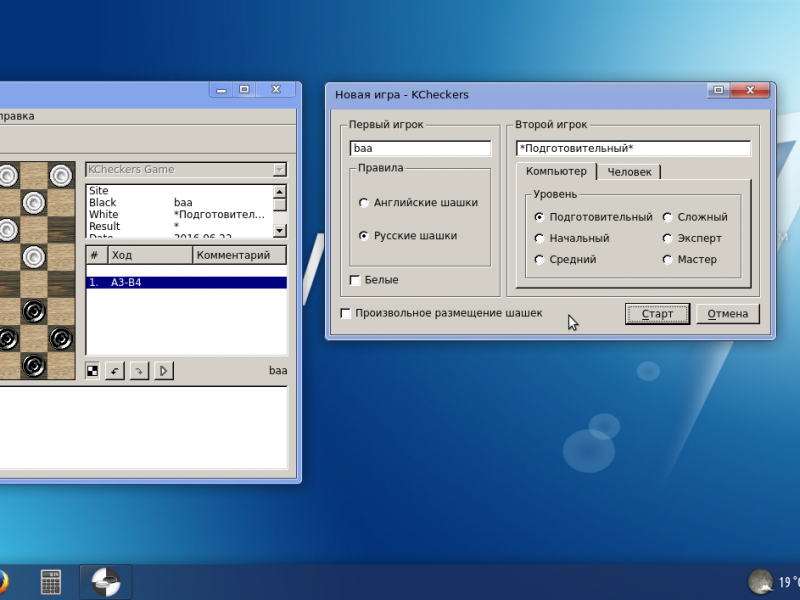Cancel the dialog with Отмена
Viewport: 800px width, 600px height.
(728, 314)
